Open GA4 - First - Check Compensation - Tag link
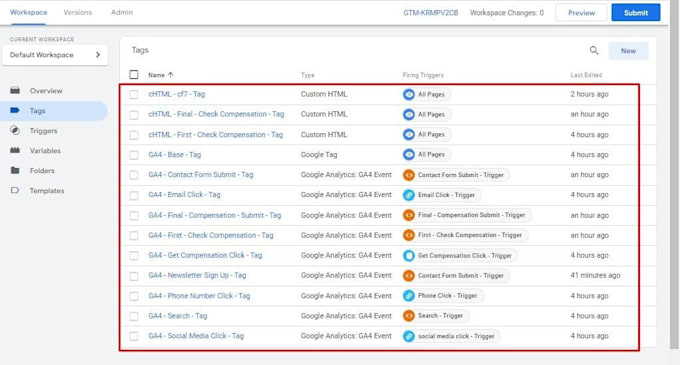680x365 pixels. (211, 235)
